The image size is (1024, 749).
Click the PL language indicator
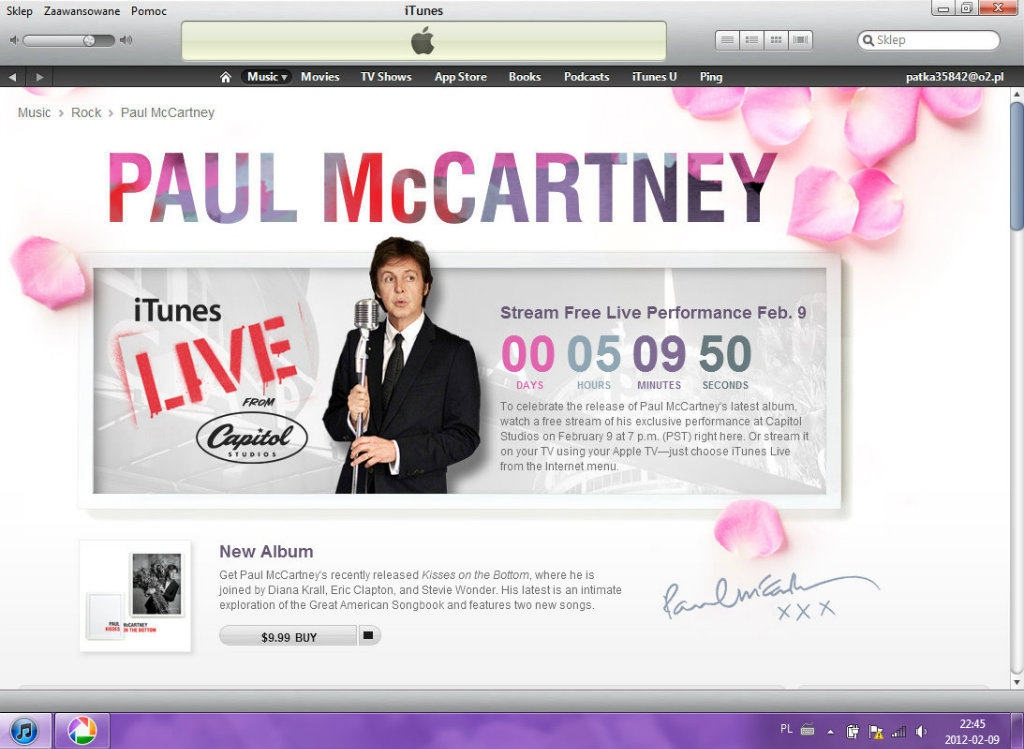click(786, 729)
